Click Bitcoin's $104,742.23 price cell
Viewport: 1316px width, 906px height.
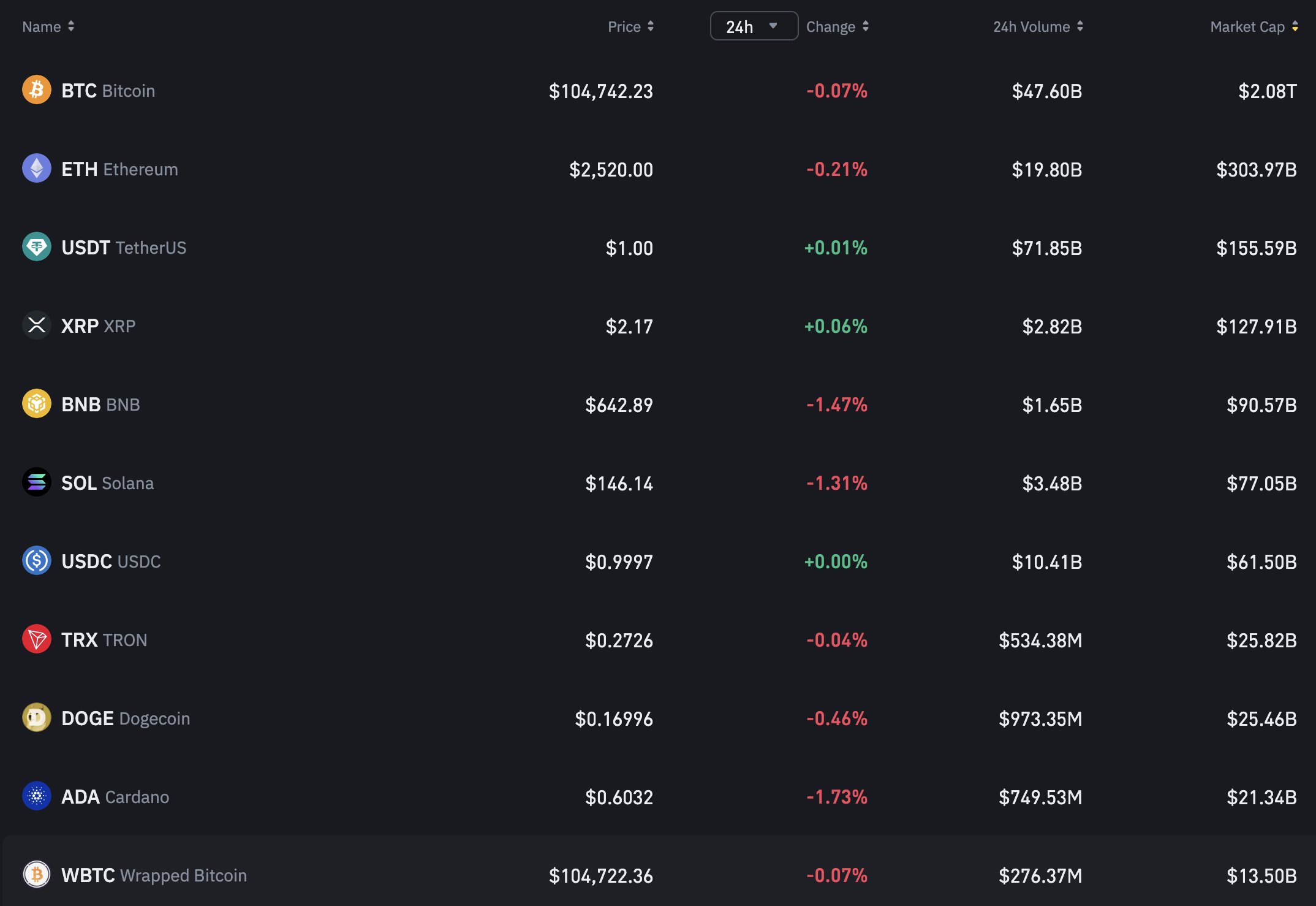pos(600,91)
